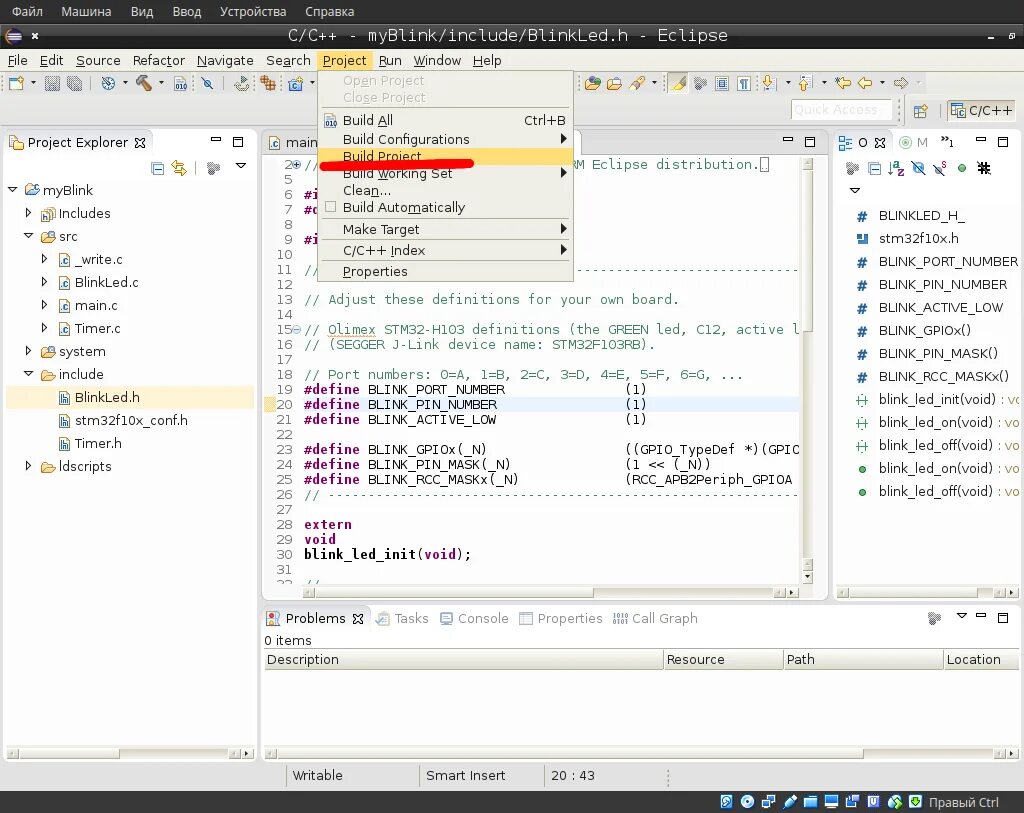Select Build Project menu entry
The image size is (1024, 813).
(445, 156)
